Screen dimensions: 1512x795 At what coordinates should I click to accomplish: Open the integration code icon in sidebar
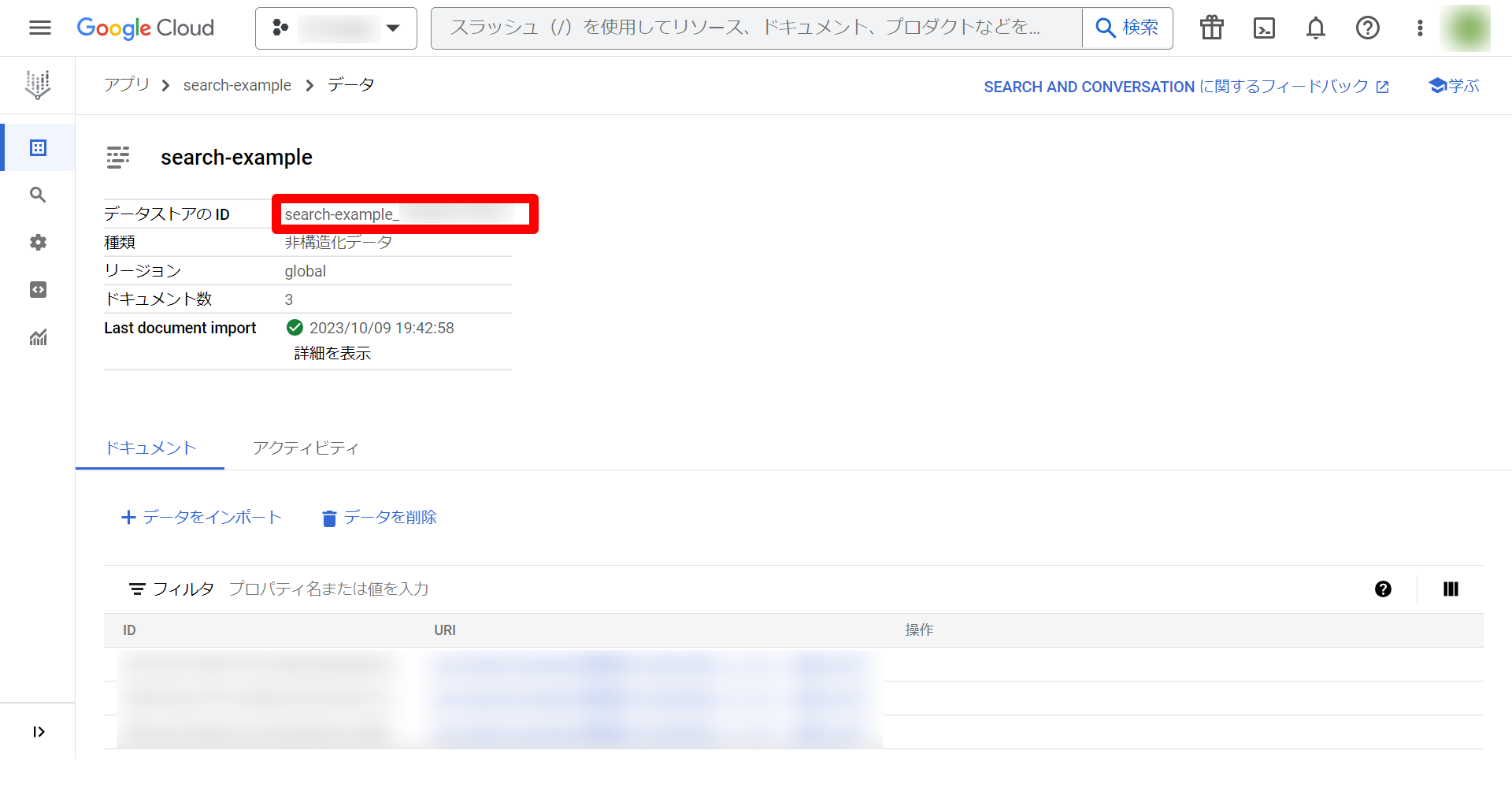point(37,289)
